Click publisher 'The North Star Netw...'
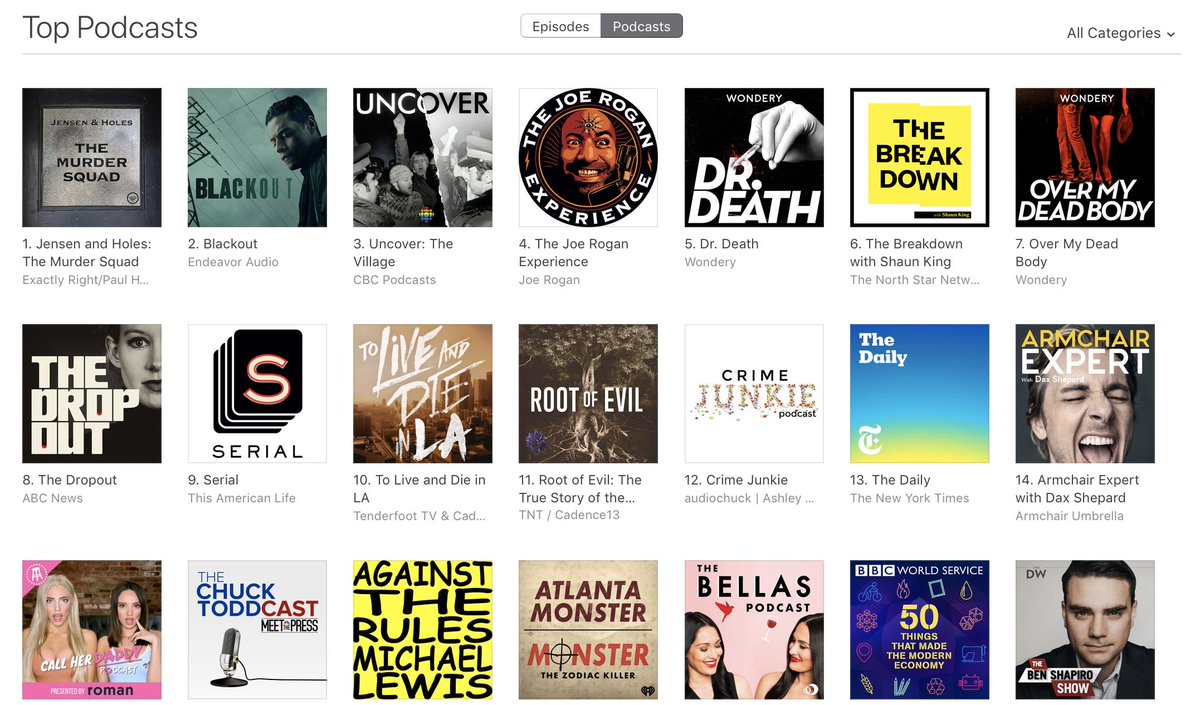 [x=915, y=280]
